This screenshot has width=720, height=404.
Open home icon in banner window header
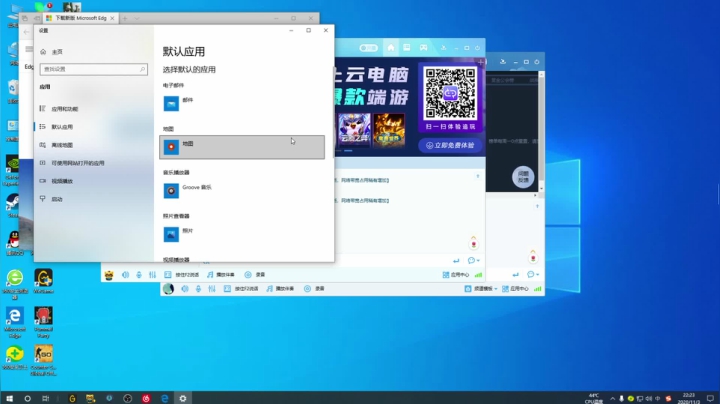[x=391, y=48]
